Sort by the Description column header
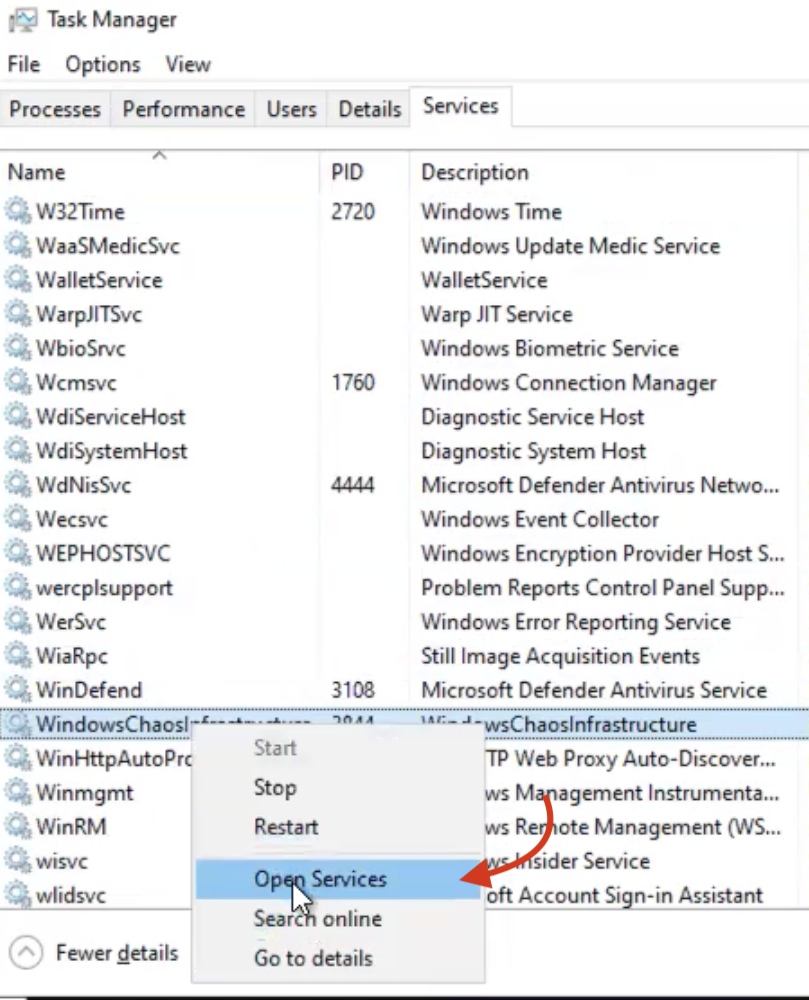The height and width of the screenshot is (1000, 809). (475, 172)
